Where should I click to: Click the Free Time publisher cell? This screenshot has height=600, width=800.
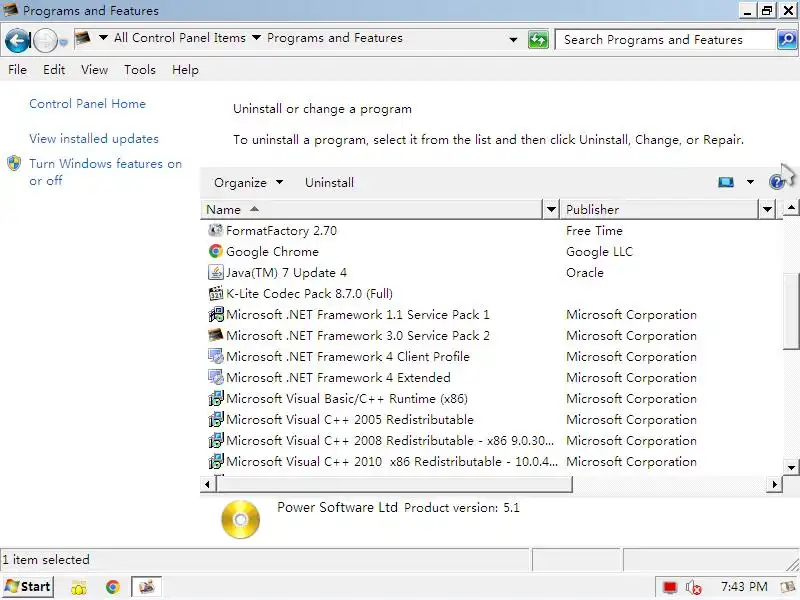pyautogui.click(x=594, y=231)
